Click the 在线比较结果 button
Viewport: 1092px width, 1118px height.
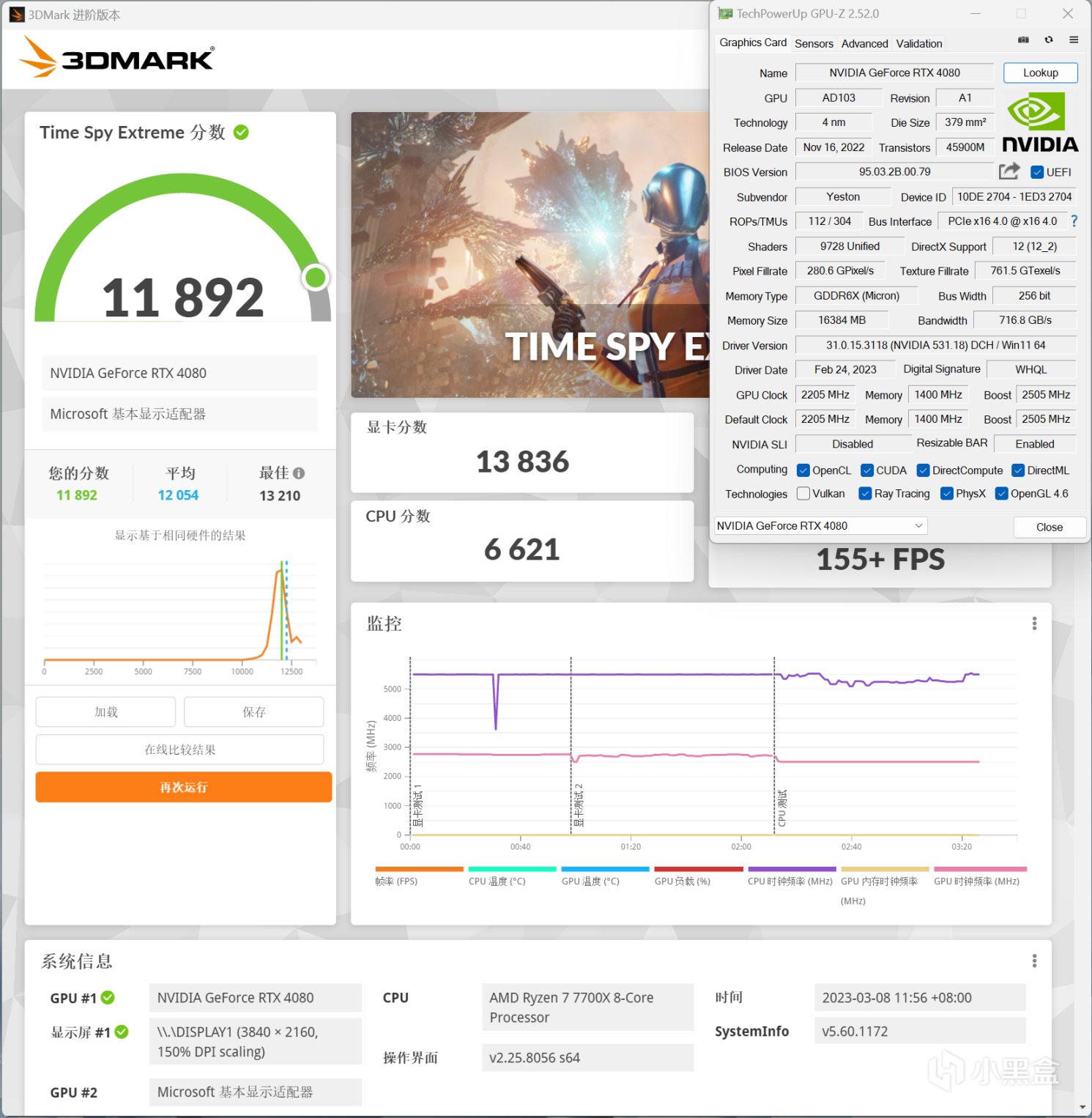[x=179, y=749]
